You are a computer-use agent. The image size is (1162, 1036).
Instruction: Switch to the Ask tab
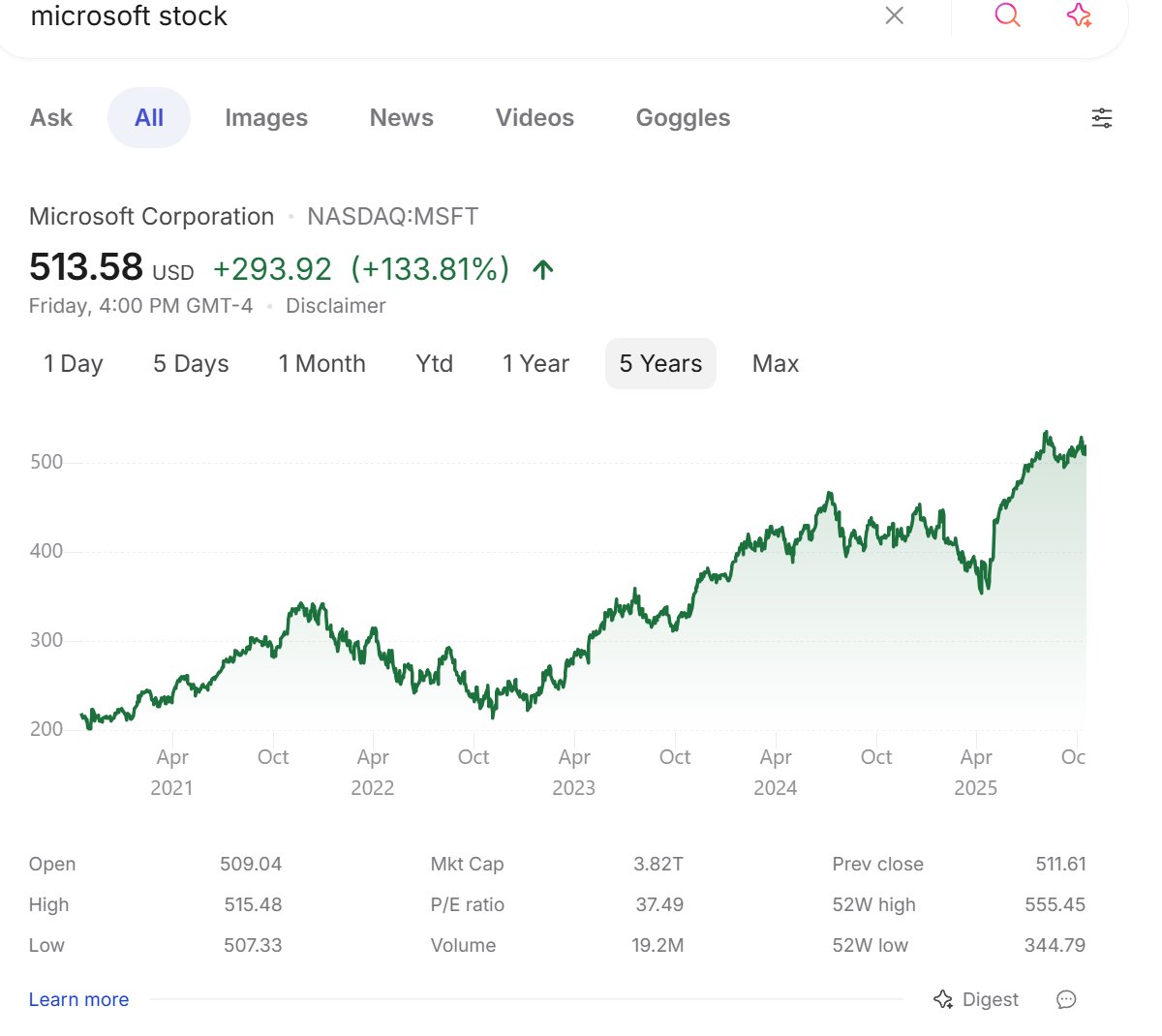51,118
